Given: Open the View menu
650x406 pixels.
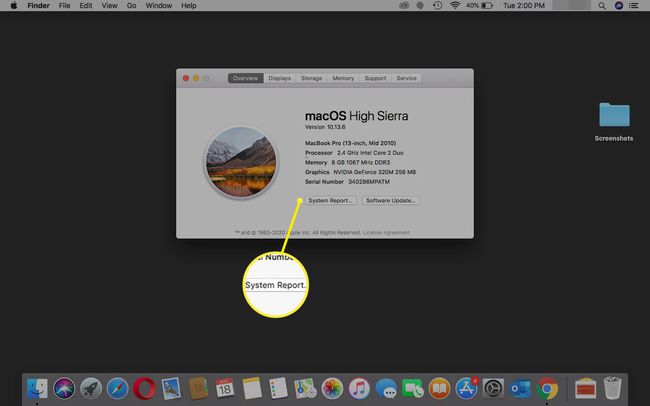Looking at the screenshot, I should [x=109, y=6].
